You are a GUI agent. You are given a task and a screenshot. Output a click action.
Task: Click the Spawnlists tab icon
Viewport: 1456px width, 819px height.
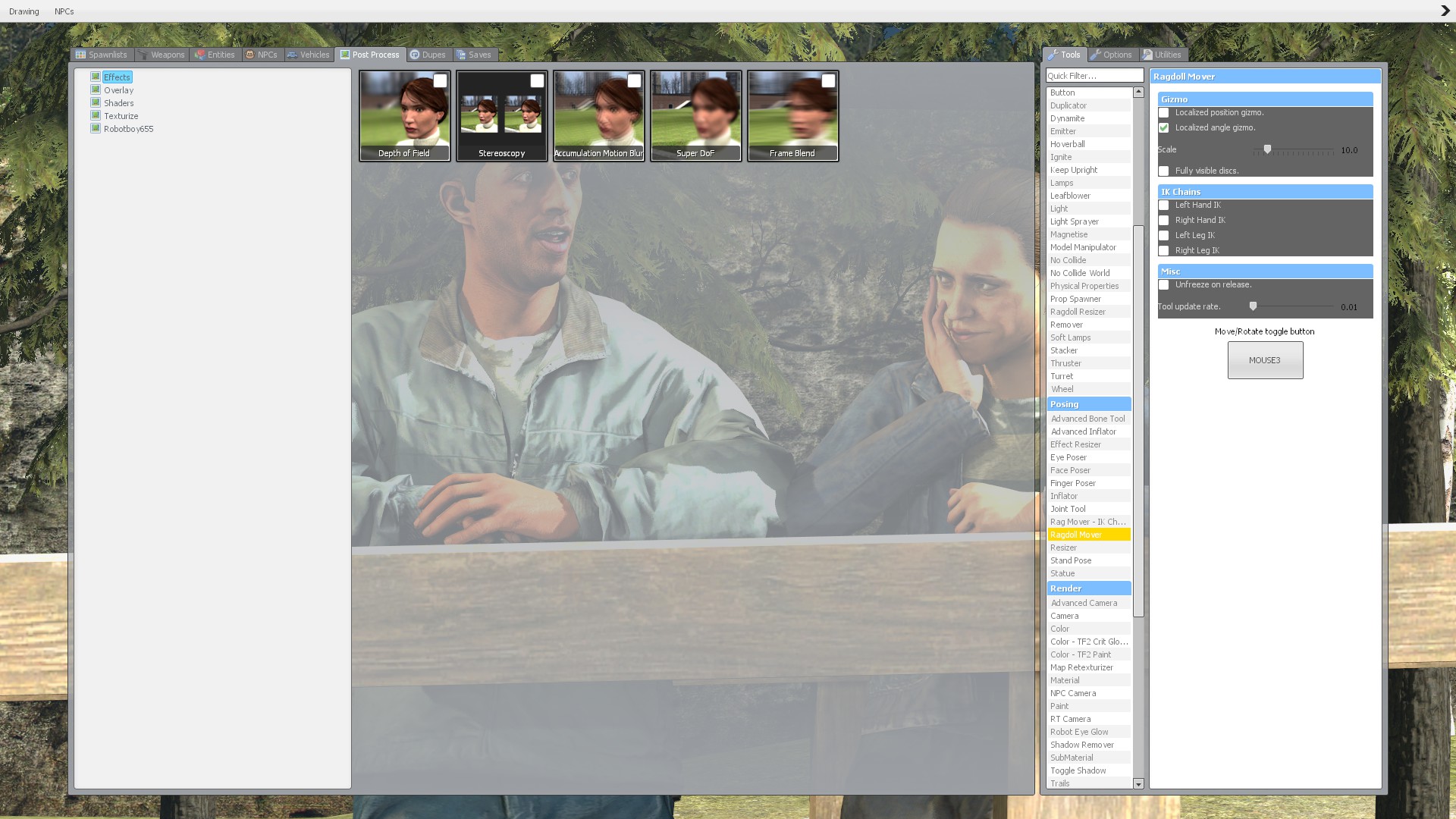pos(80,55)
